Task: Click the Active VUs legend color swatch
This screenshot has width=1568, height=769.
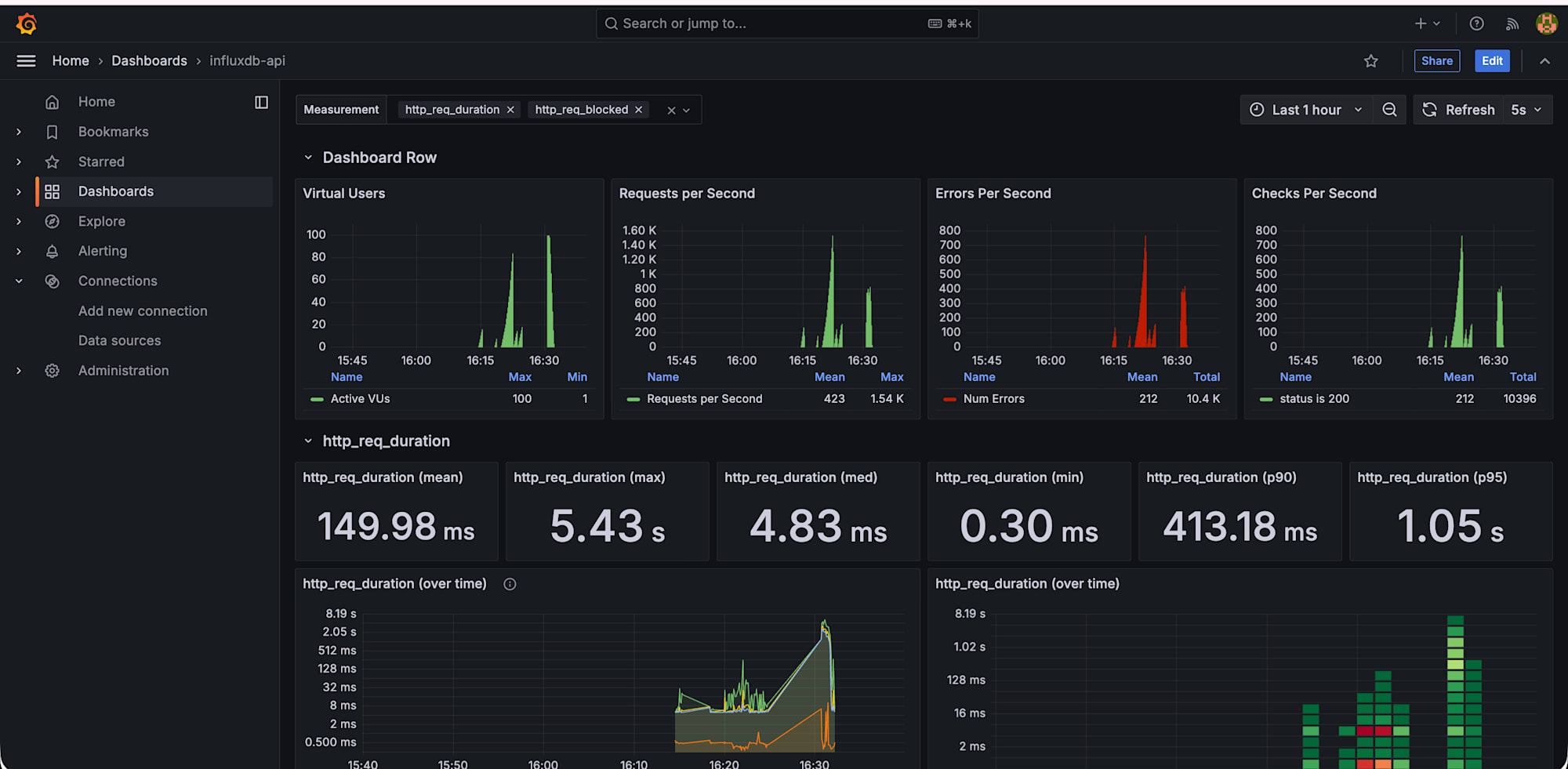Action: tap(317, 399)
